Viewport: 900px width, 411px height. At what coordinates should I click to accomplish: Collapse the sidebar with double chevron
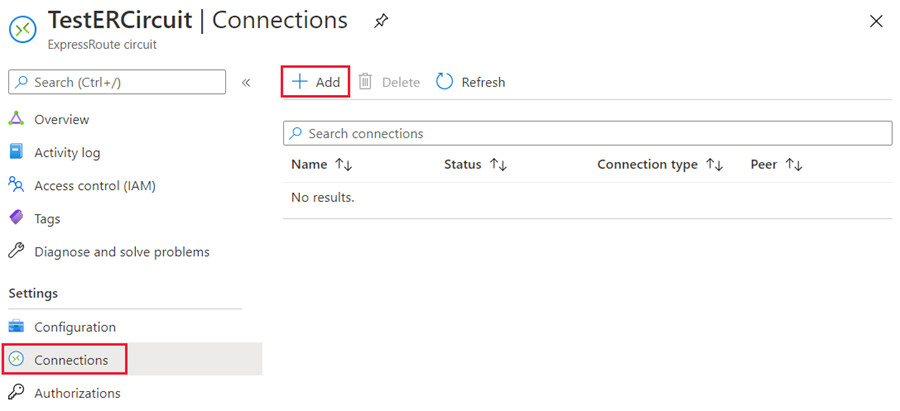click(246, 82)
